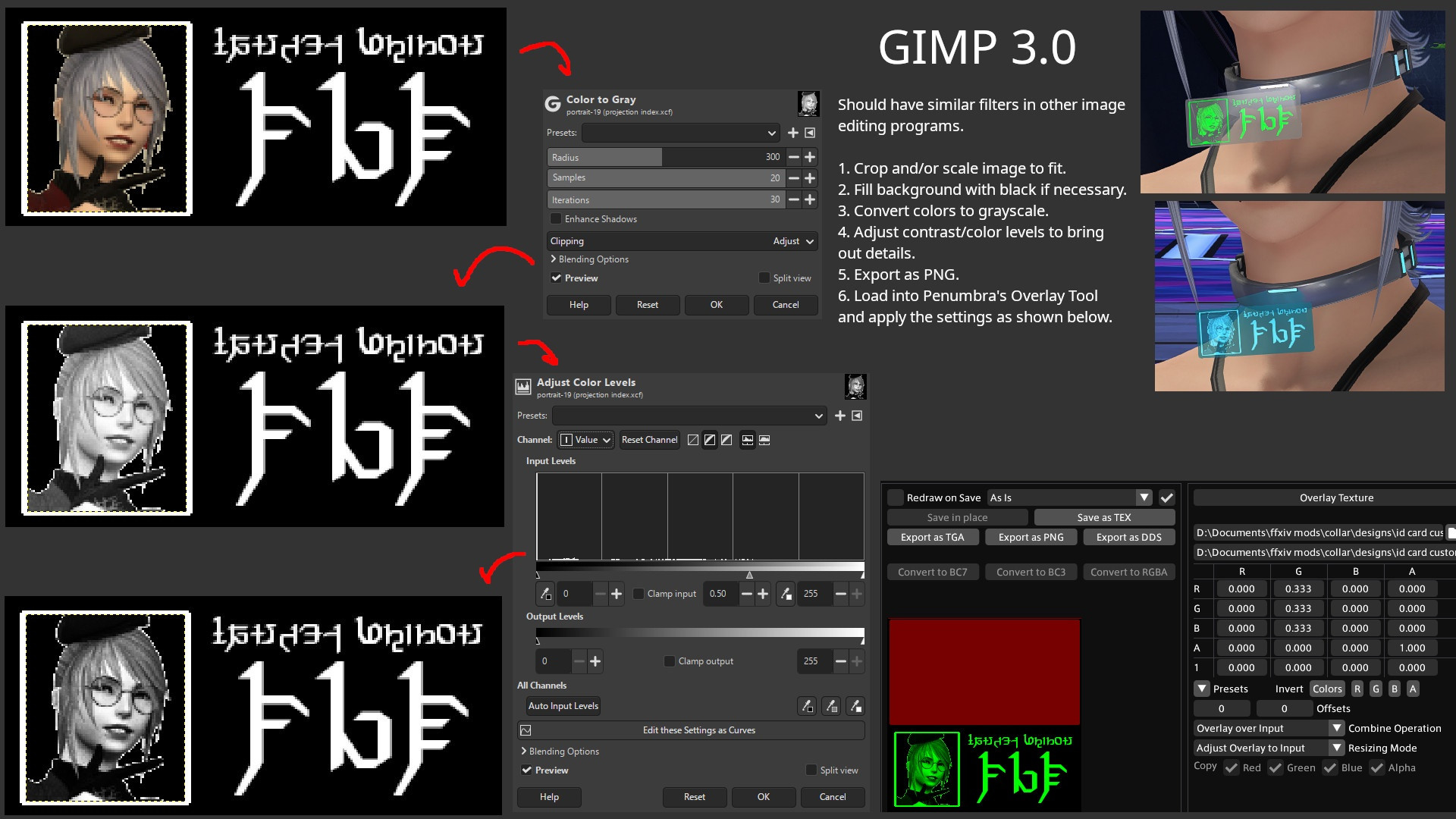Click Help in Adjust Color Levels dialog
Screen dimensions: 1456x819
click(x=549, y=797)
